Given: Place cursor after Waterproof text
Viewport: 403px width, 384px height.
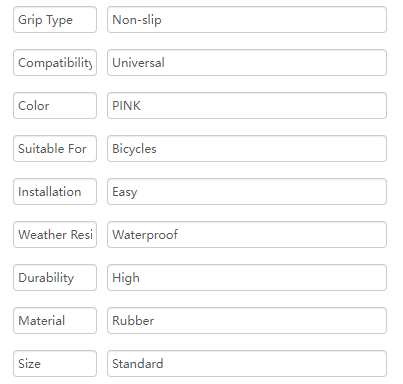Looking at the screenshot, I should (179, 235).
